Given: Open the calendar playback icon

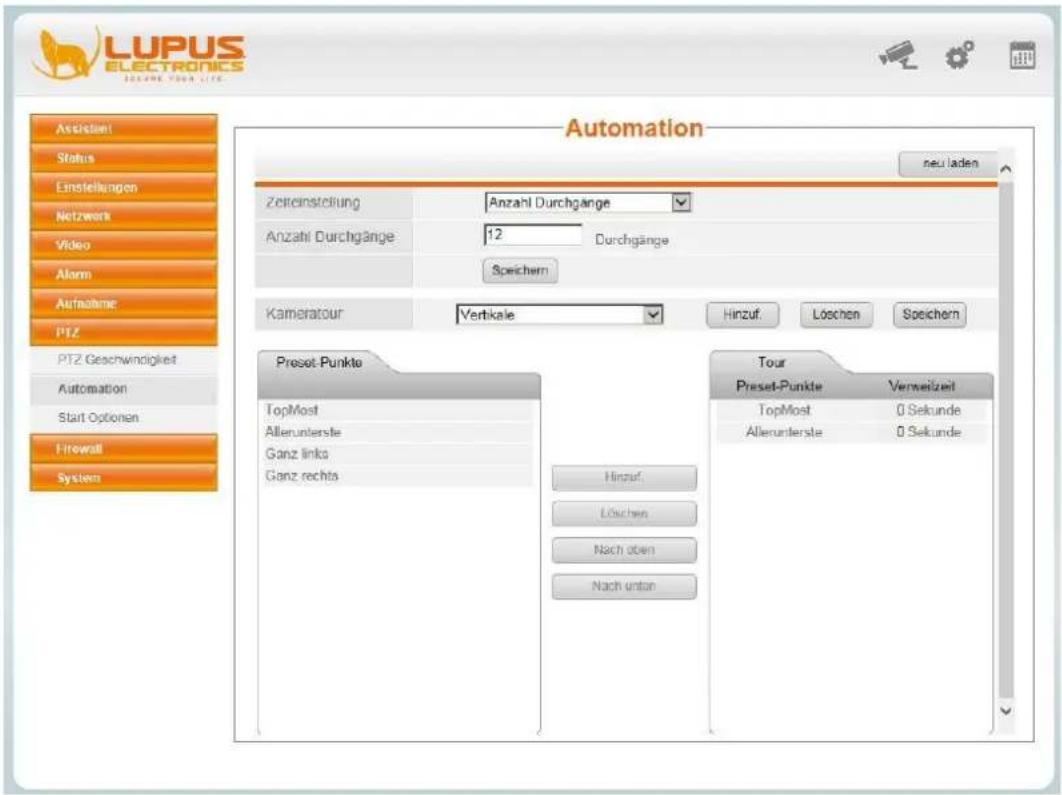Looking at the screenshot, I should [x=1022, y=55].
